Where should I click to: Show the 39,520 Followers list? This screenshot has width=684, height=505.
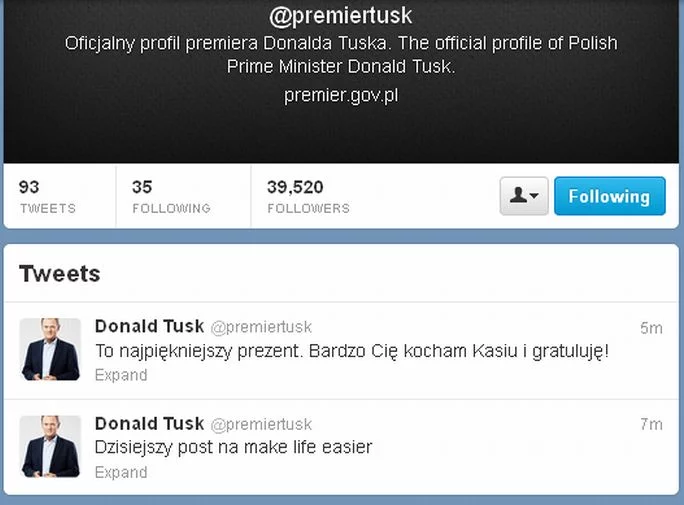point(308,196)
